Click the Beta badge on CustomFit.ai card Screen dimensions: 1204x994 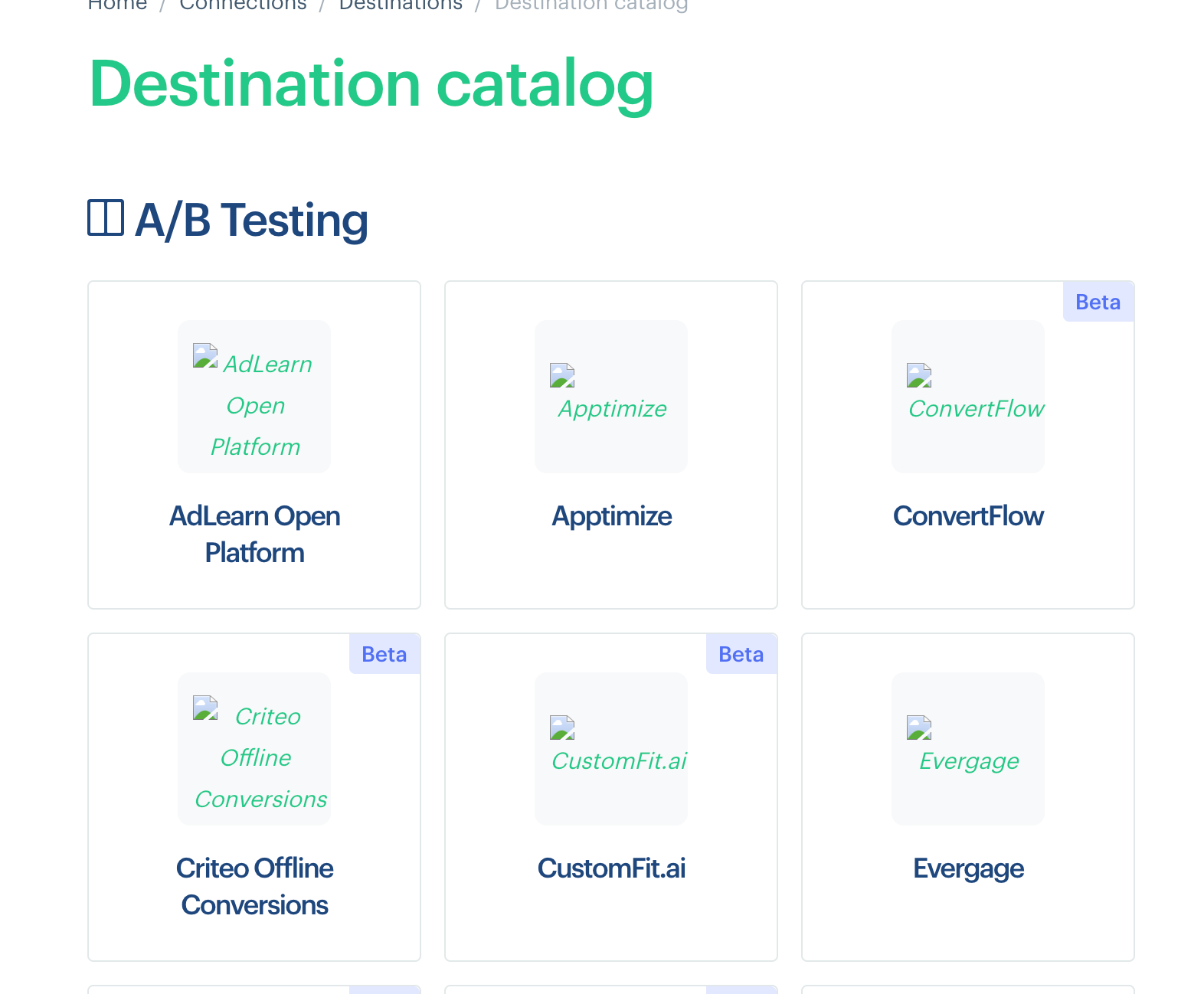[741, 654]
